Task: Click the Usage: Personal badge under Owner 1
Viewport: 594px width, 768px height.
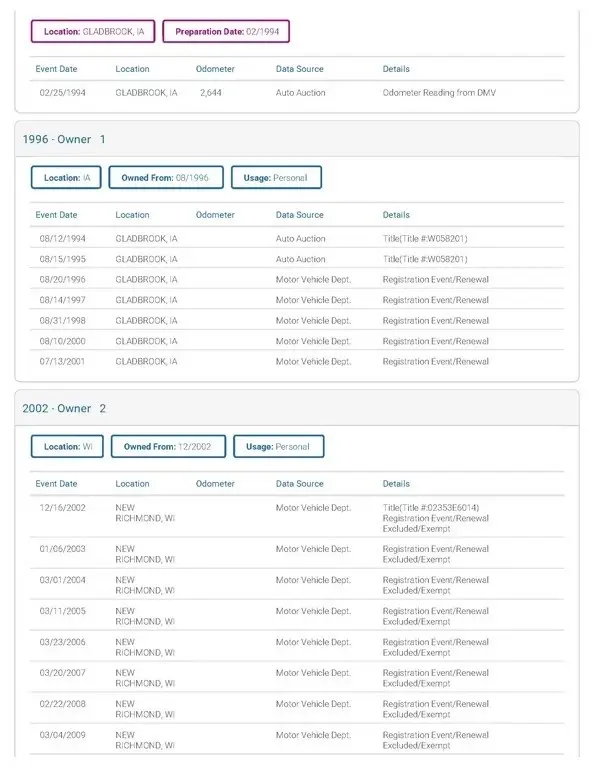Action: coord(276,177)
